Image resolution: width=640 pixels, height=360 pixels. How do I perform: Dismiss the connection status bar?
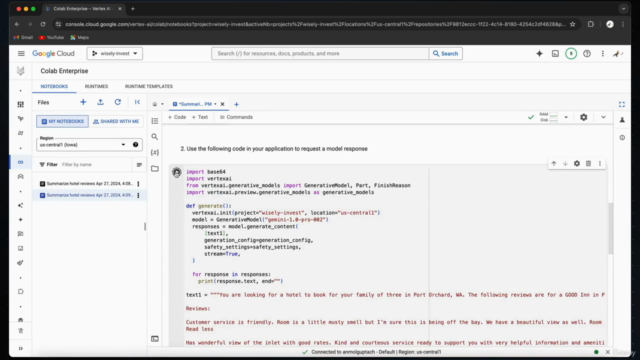(x=608, y=352)
